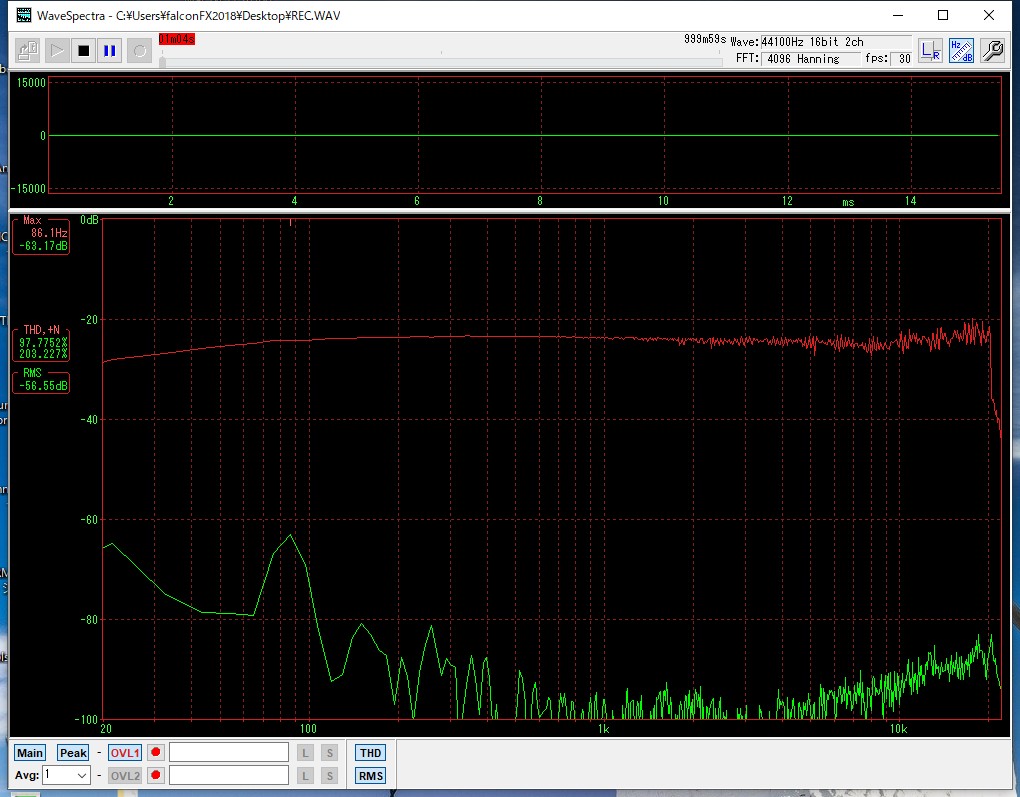Click the FFT 4096 Hanning settings field
The height and width of the screenshot is (797, 1020).
809,59
